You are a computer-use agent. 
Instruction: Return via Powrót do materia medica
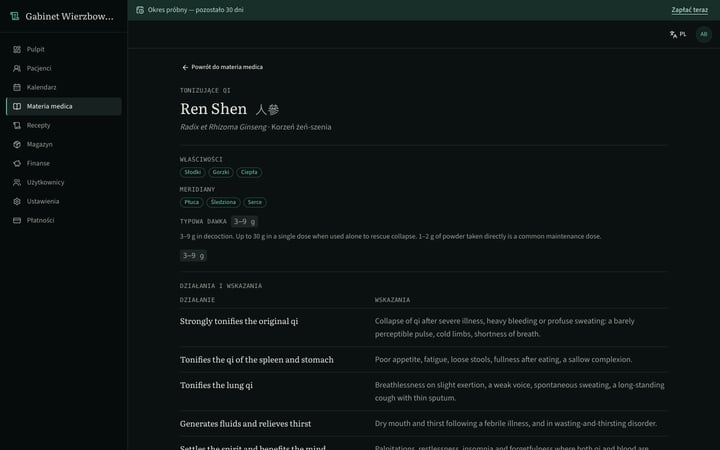[x=222, y=67]
